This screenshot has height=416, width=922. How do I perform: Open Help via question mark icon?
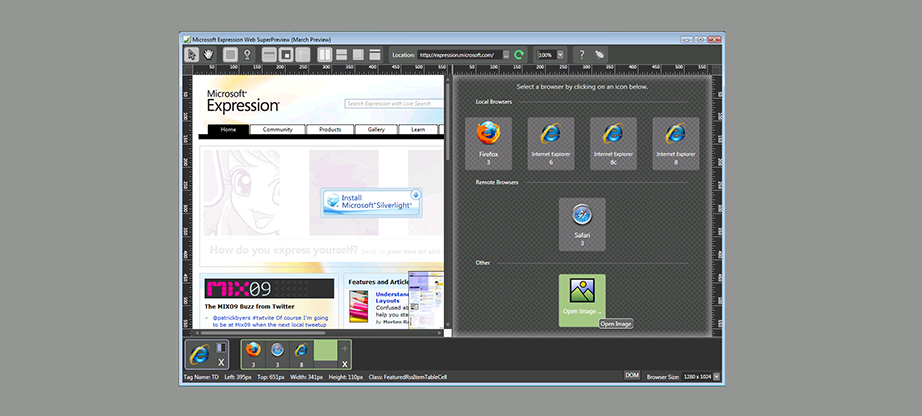point(582,55)
